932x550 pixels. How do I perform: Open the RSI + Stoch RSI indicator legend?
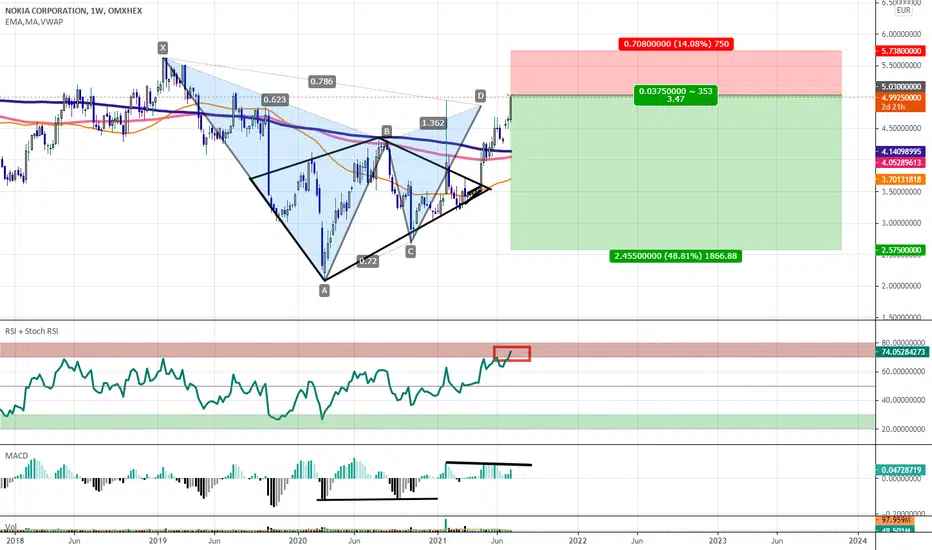(32, 331)
